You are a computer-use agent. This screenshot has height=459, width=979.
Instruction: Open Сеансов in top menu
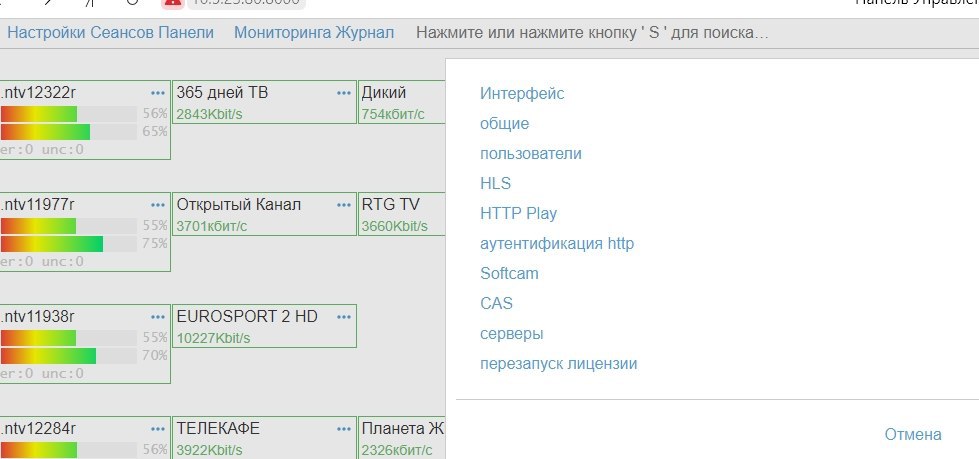click(122, 32)
